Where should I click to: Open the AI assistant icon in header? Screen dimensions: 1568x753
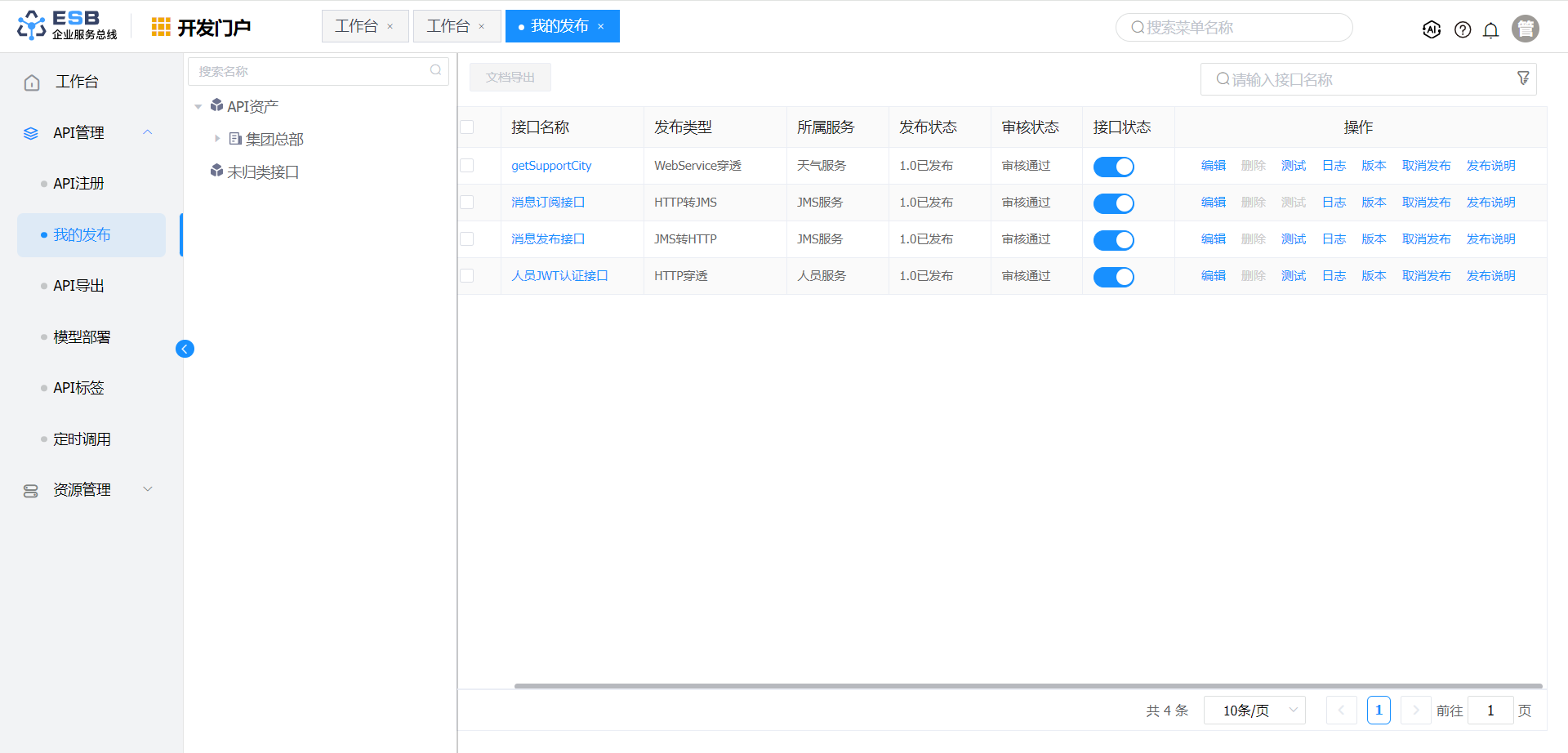[1431, 29]
